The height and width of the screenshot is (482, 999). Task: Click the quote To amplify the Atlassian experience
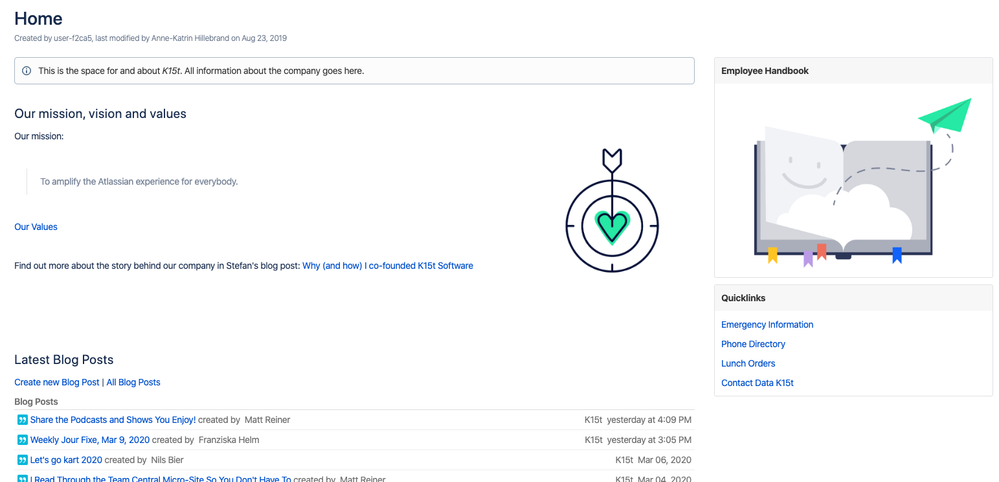(139, 181)
